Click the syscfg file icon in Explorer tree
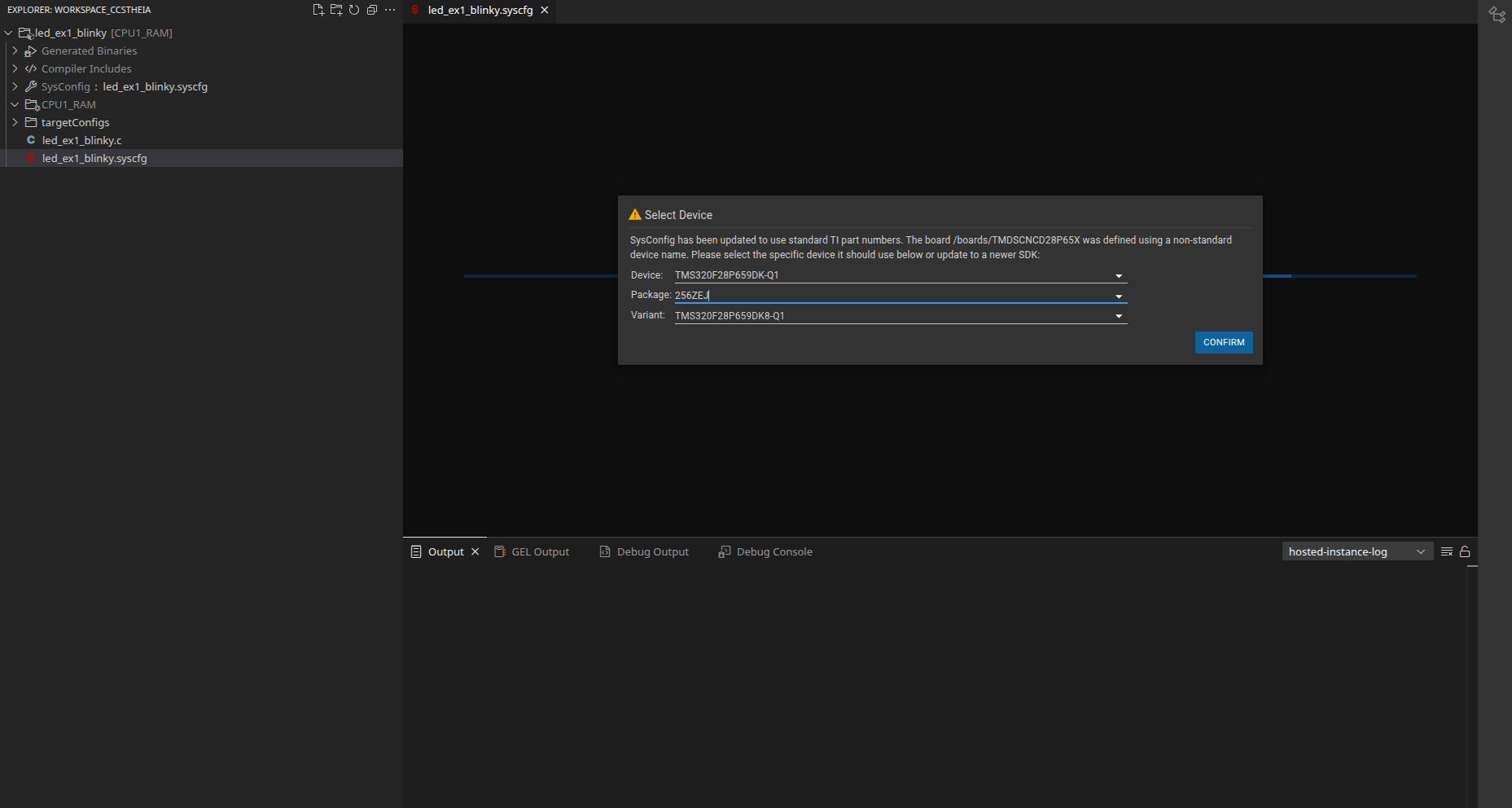This screenshot has height=808, width=1512. pyautogui.click(x=31, y=158)
